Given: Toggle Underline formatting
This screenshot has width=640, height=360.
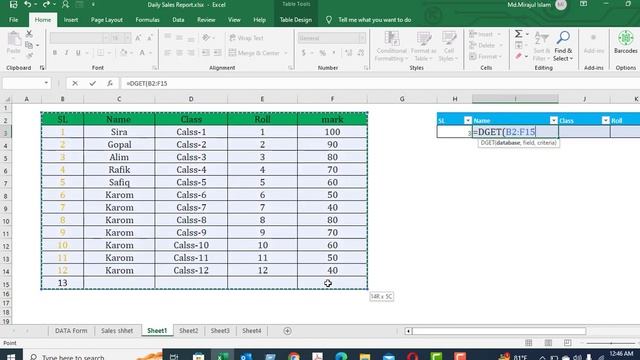Looking at the screenshot, I should pyautogui.click(x=78, y=53).
